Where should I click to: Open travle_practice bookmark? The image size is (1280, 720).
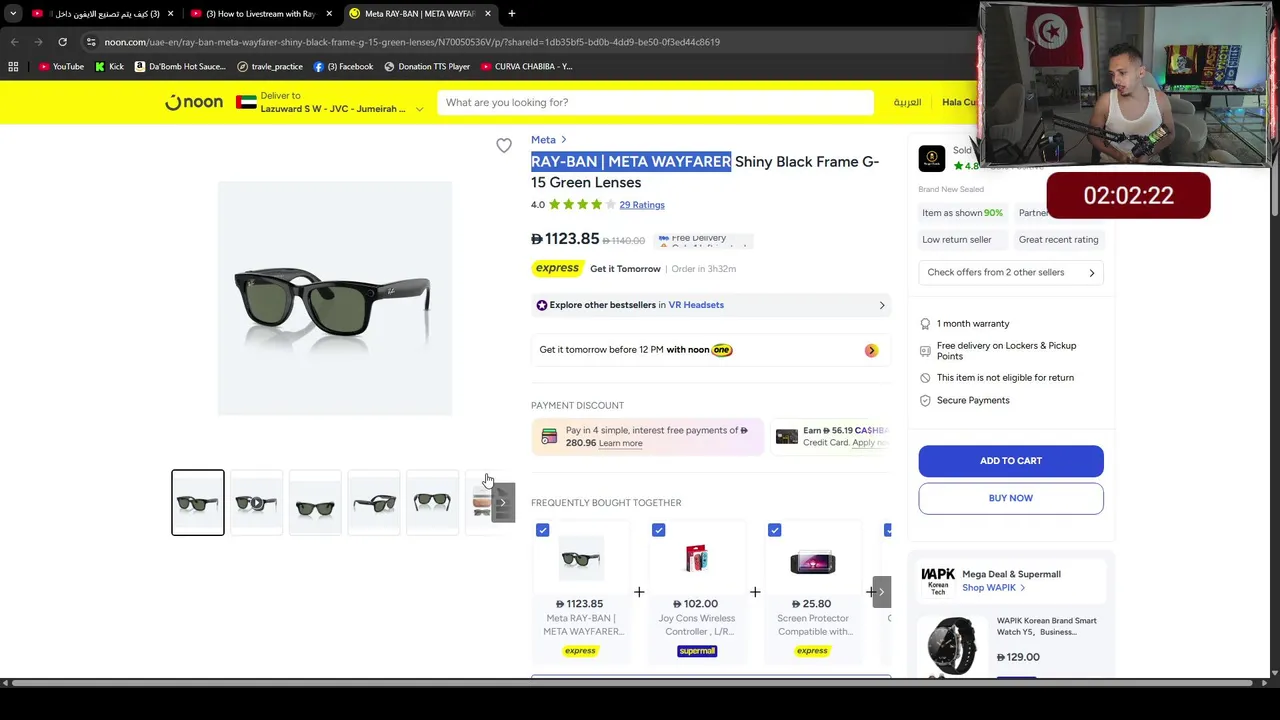click(270, 66)
